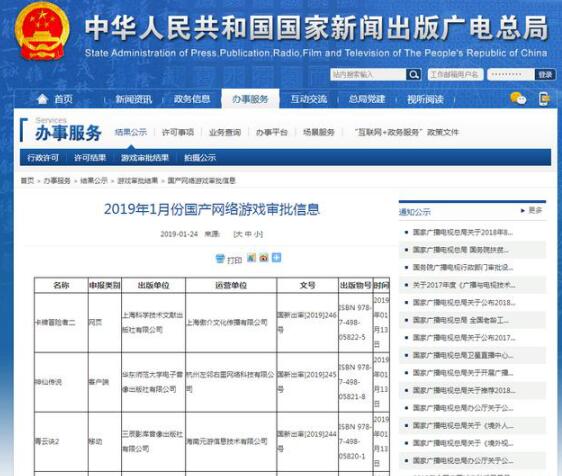Image resolution: width=562 pixels, height=476 pixels.
Task: Open notice 国家广播电视总局关于《境外人...
Action: 463,425
